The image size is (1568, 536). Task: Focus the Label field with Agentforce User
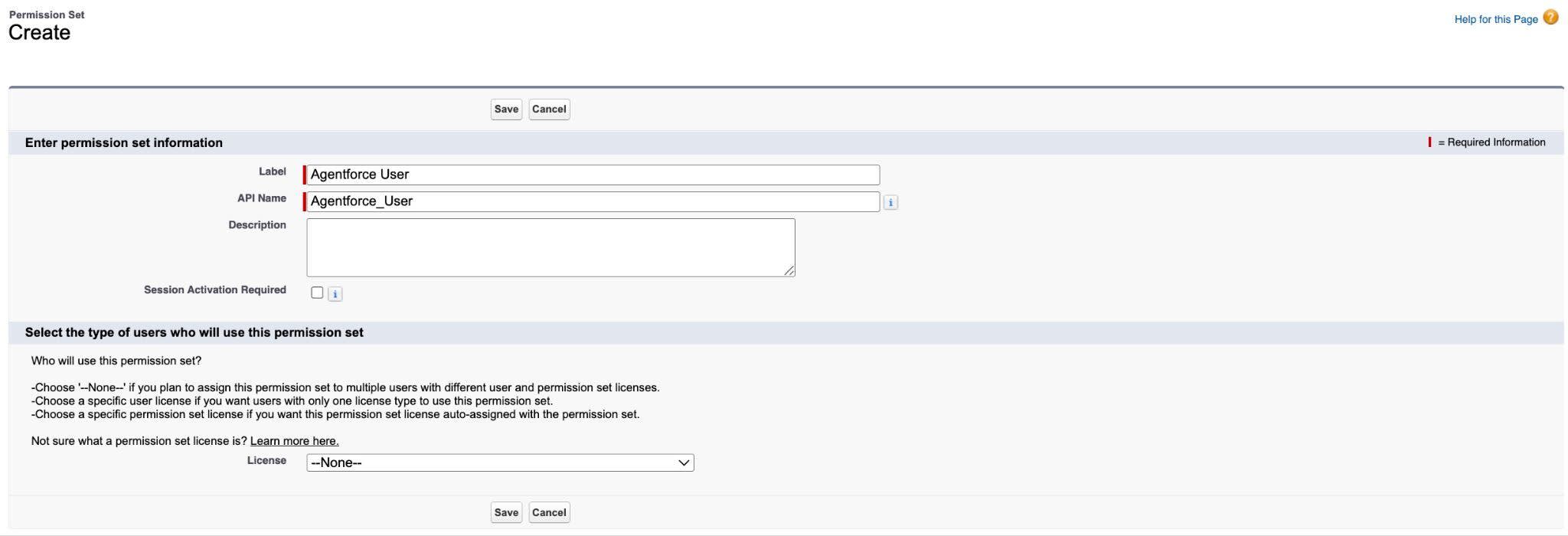point(593,175)
